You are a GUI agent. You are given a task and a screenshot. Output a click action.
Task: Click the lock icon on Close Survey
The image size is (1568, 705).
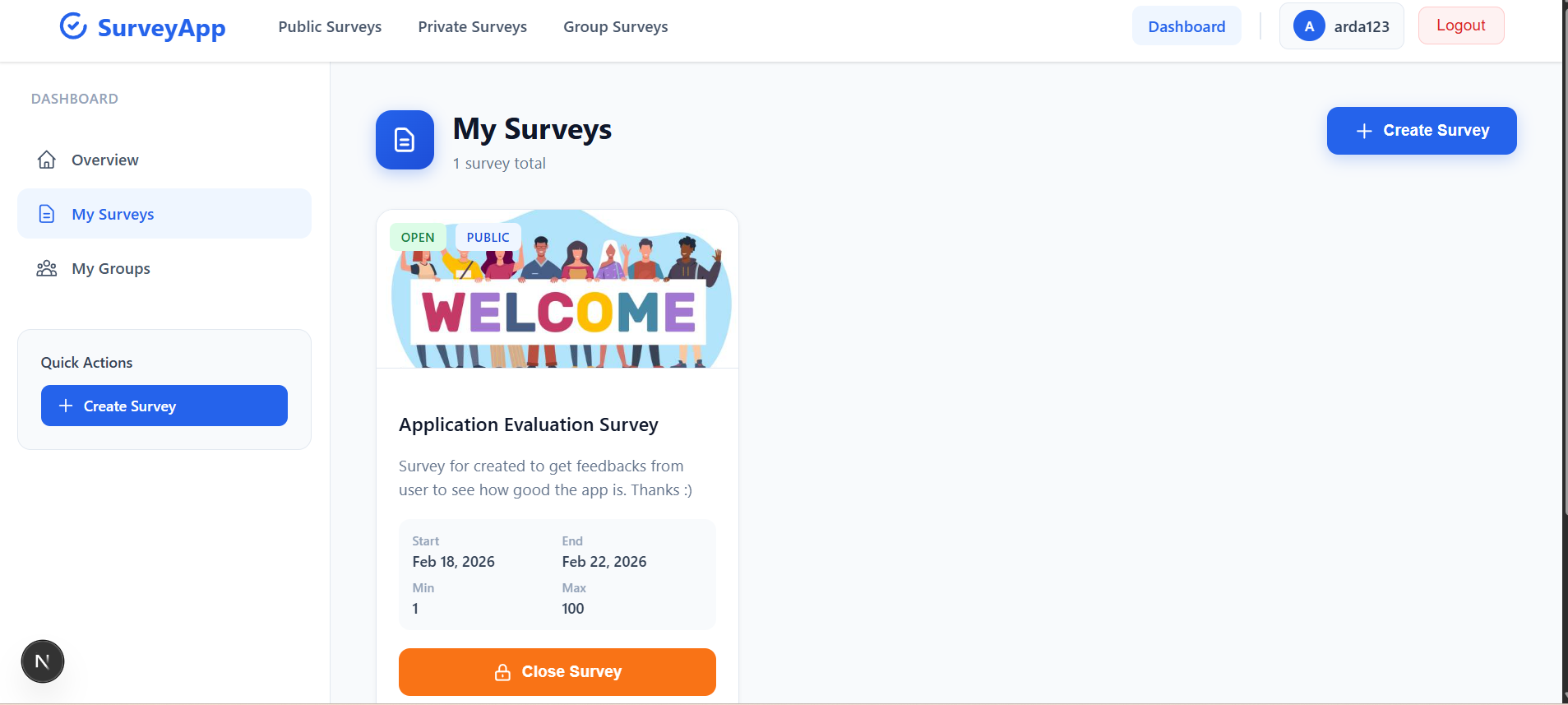[502, 672]
